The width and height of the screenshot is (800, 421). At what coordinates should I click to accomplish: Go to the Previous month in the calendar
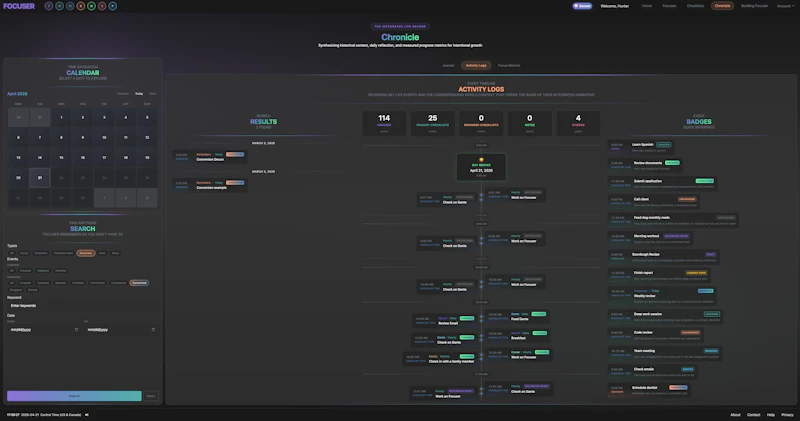pos(123,94)
